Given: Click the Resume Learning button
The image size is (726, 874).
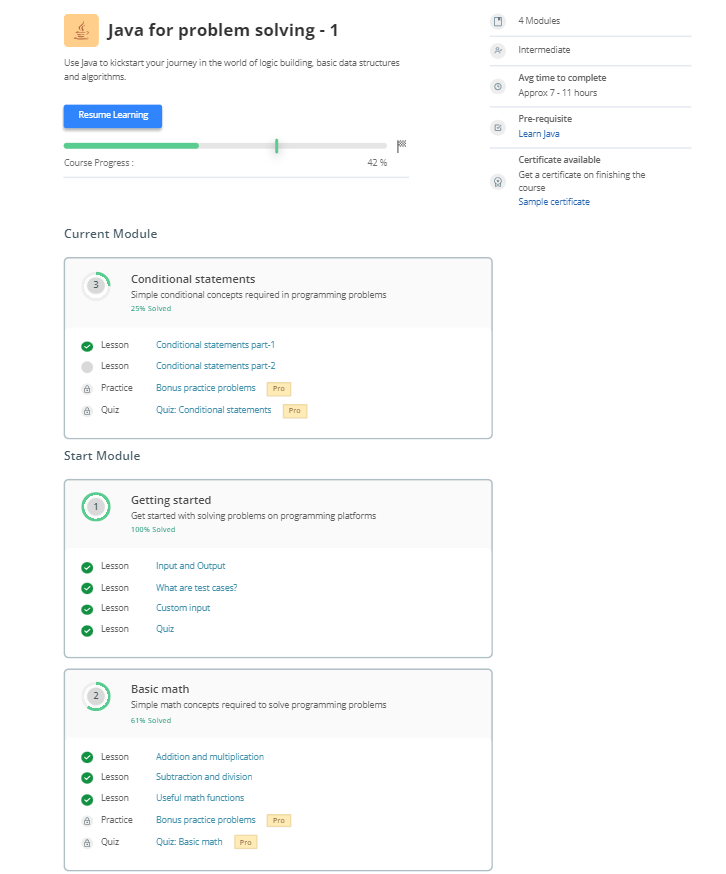Looking at the screenshot, I should [x=113, y=116].
